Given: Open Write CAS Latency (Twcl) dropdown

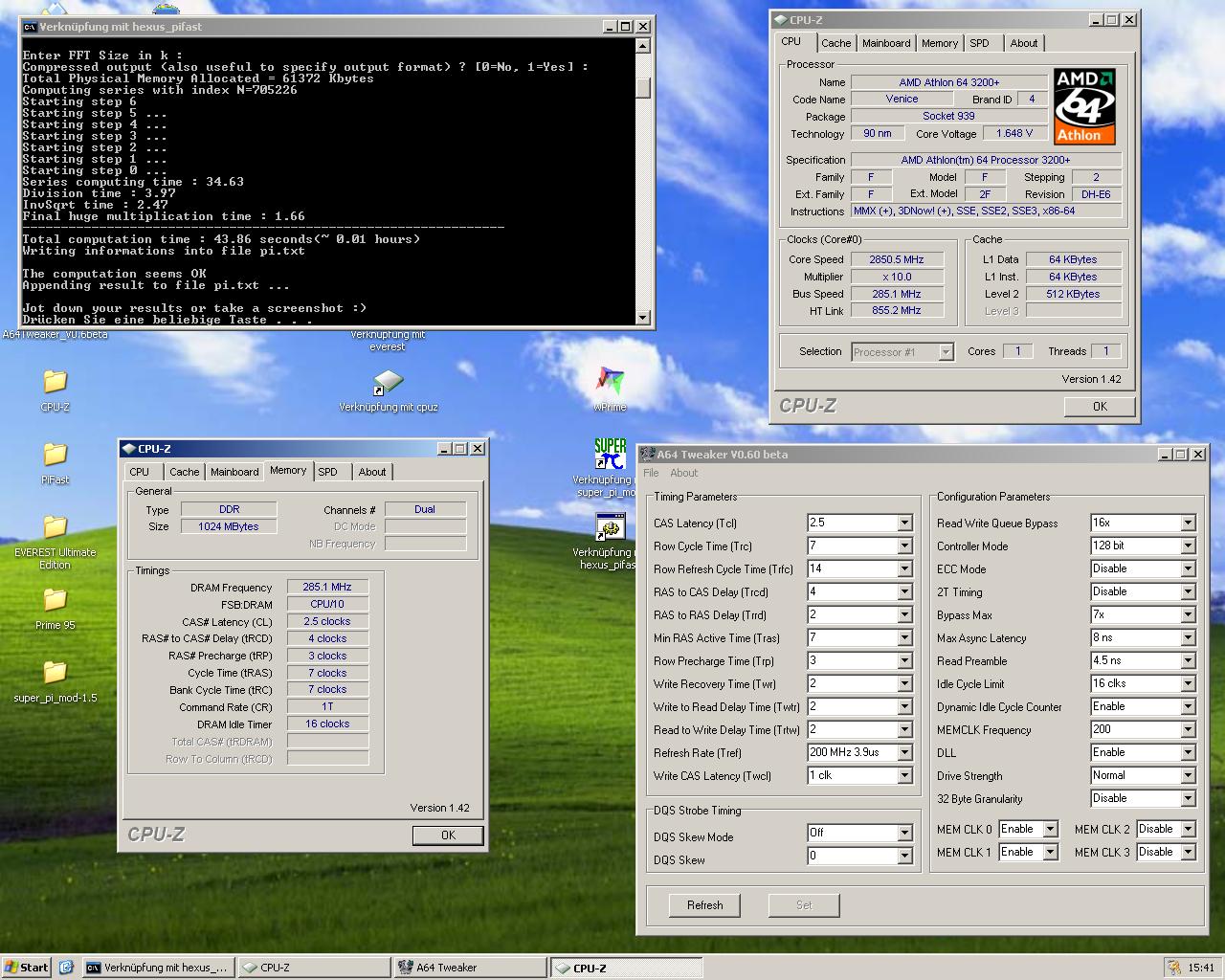Looking at the screenshot, I should pyautogui.click(x=904, y=776).
